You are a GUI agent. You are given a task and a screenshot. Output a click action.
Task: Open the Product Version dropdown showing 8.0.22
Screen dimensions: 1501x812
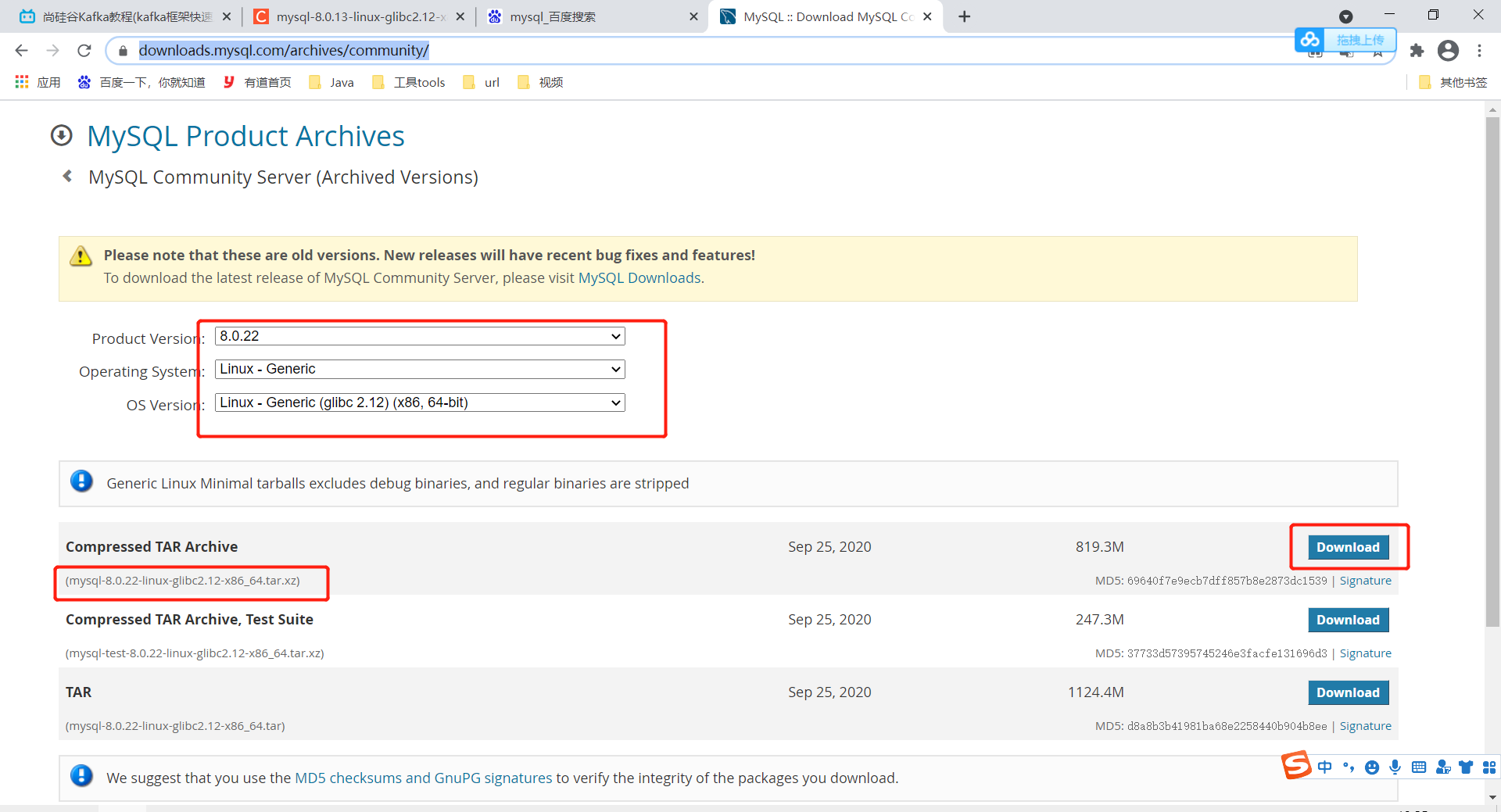(420, 336)
